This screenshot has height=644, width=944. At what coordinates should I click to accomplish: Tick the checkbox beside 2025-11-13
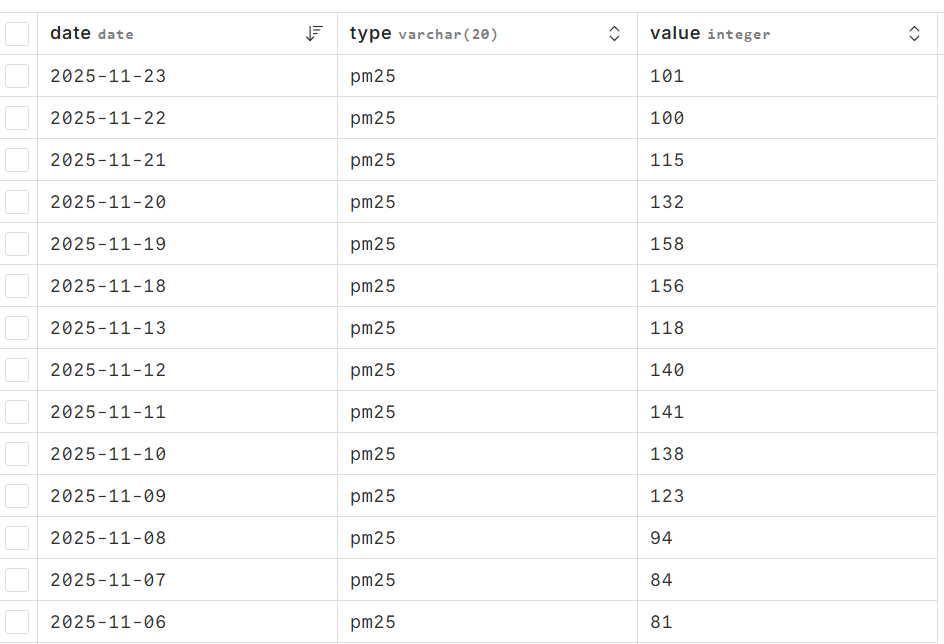click(17, 328)
